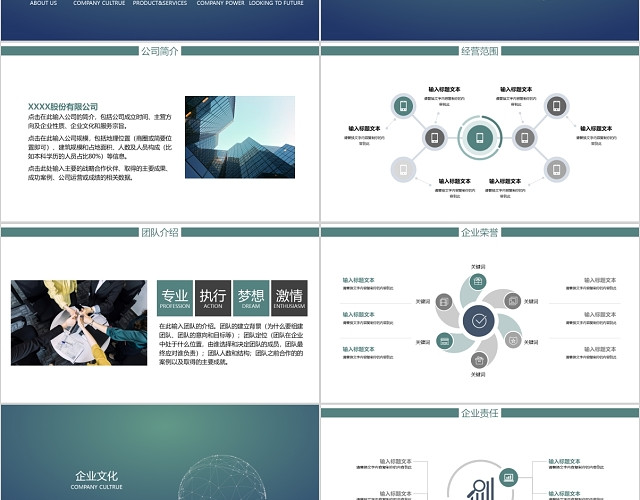Select the magnifier bar-chart icon on 企业责任 slide

pyautogui.click(x=481, y=489)
